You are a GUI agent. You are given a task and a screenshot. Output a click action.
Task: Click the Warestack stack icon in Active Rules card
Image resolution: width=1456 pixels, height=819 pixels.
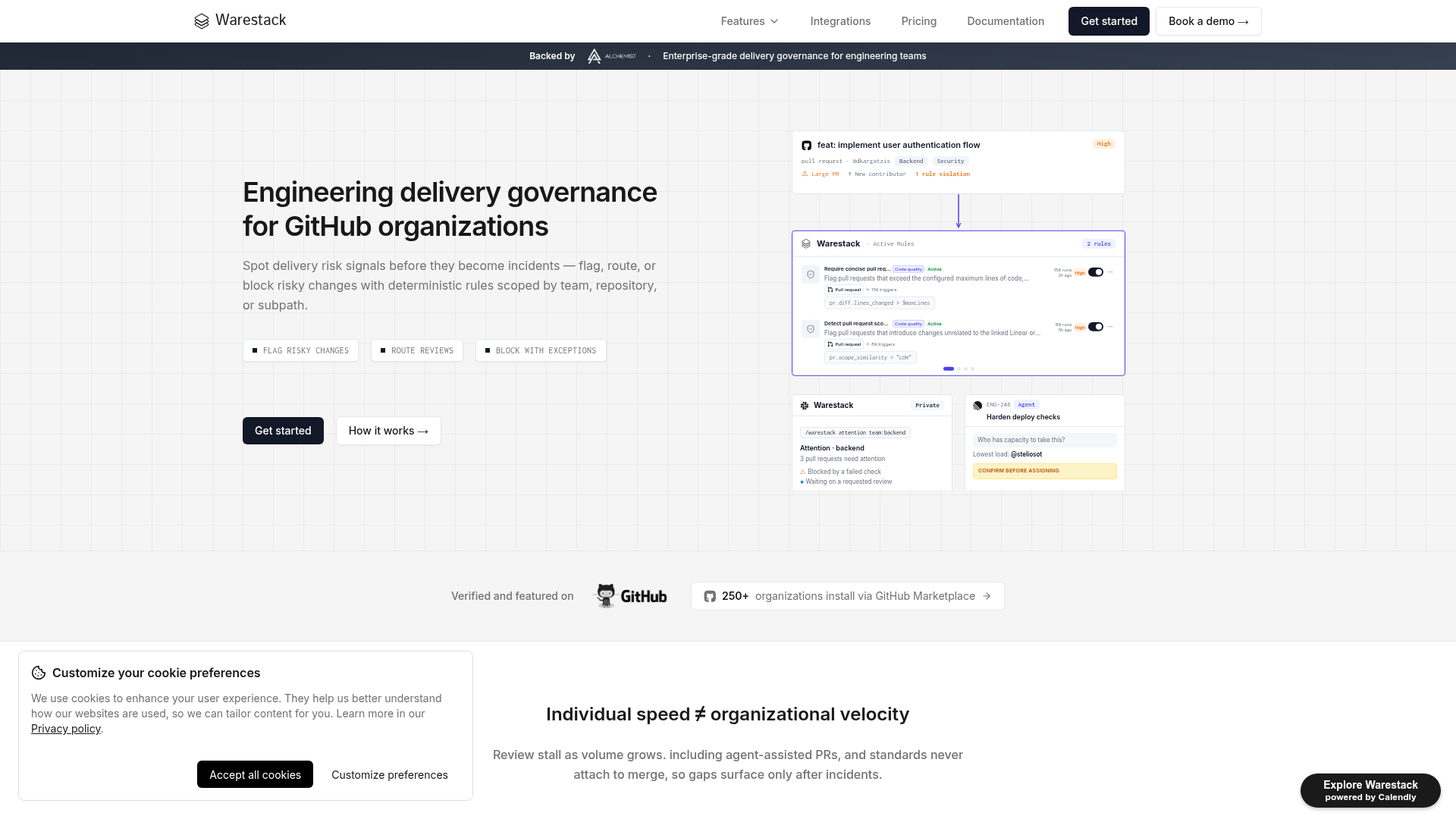(x=806, y=244)
